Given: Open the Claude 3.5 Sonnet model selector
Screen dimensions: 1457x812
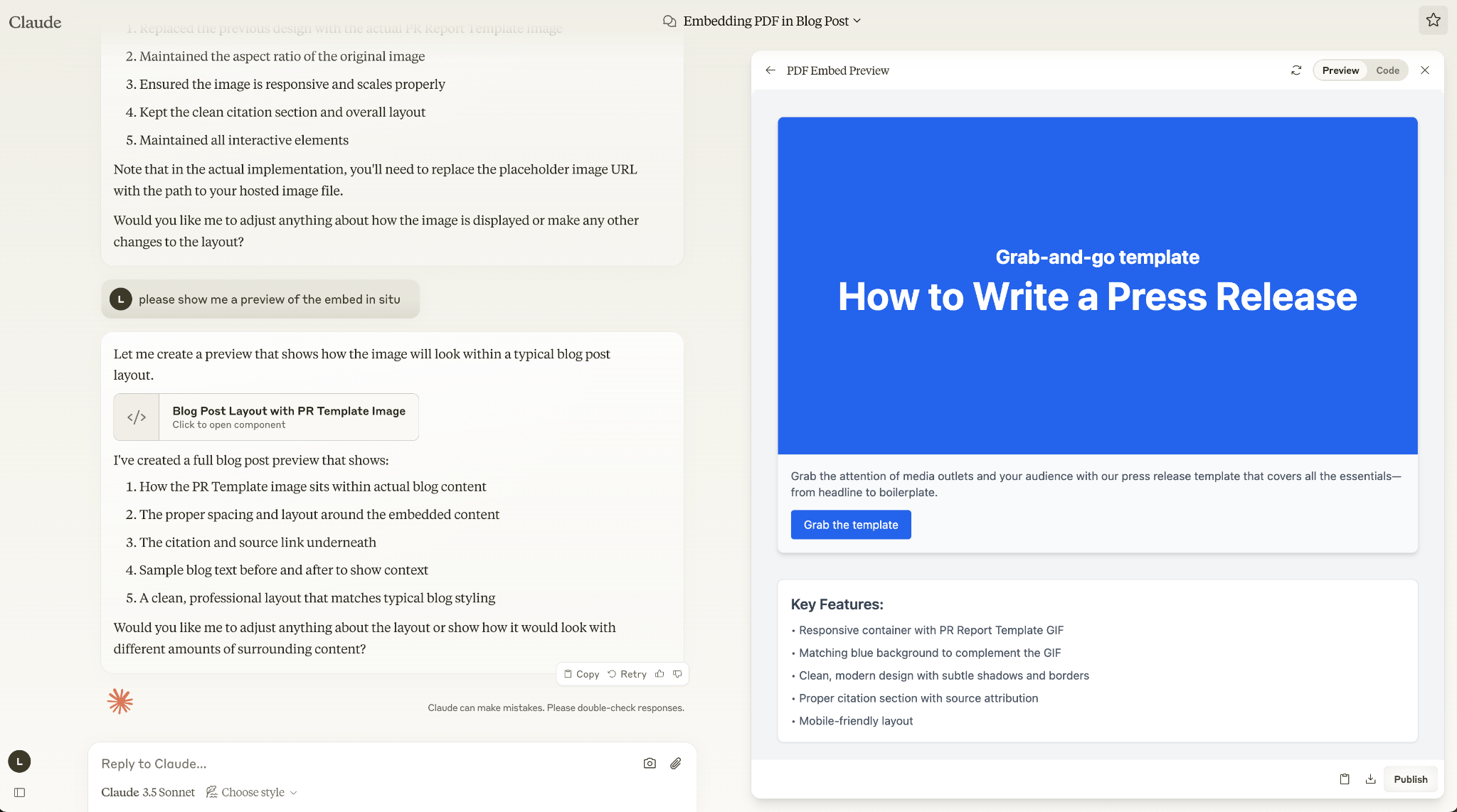Looking at the screenshot, I should point(148,791).
